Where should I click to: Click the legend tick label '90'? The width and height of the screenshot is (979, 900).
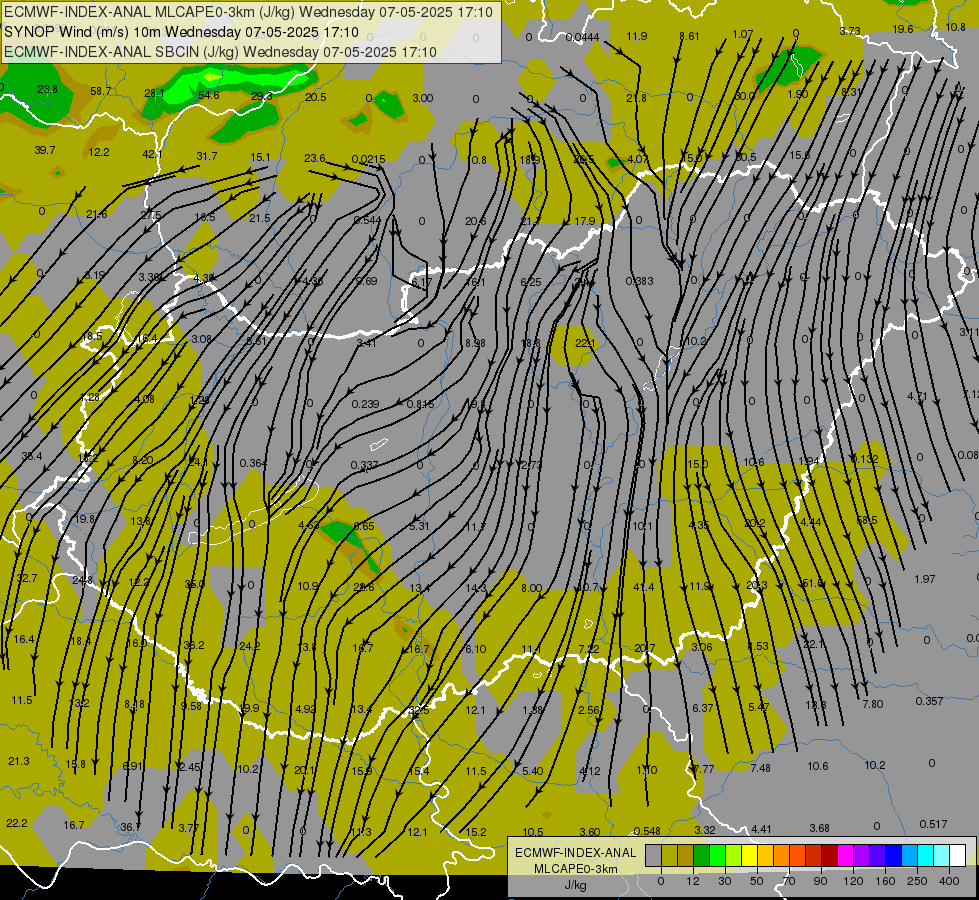820,881
